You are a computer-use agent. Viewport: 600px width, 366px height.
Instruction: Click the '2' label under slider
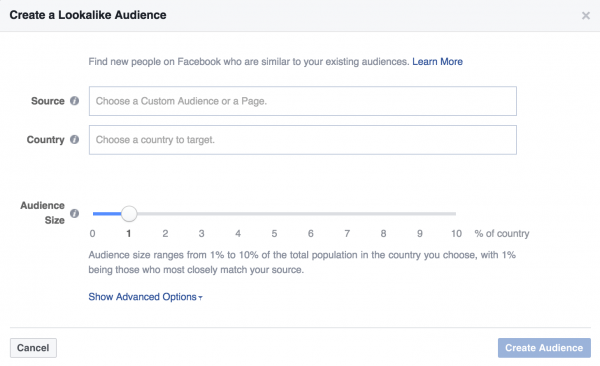165,234
